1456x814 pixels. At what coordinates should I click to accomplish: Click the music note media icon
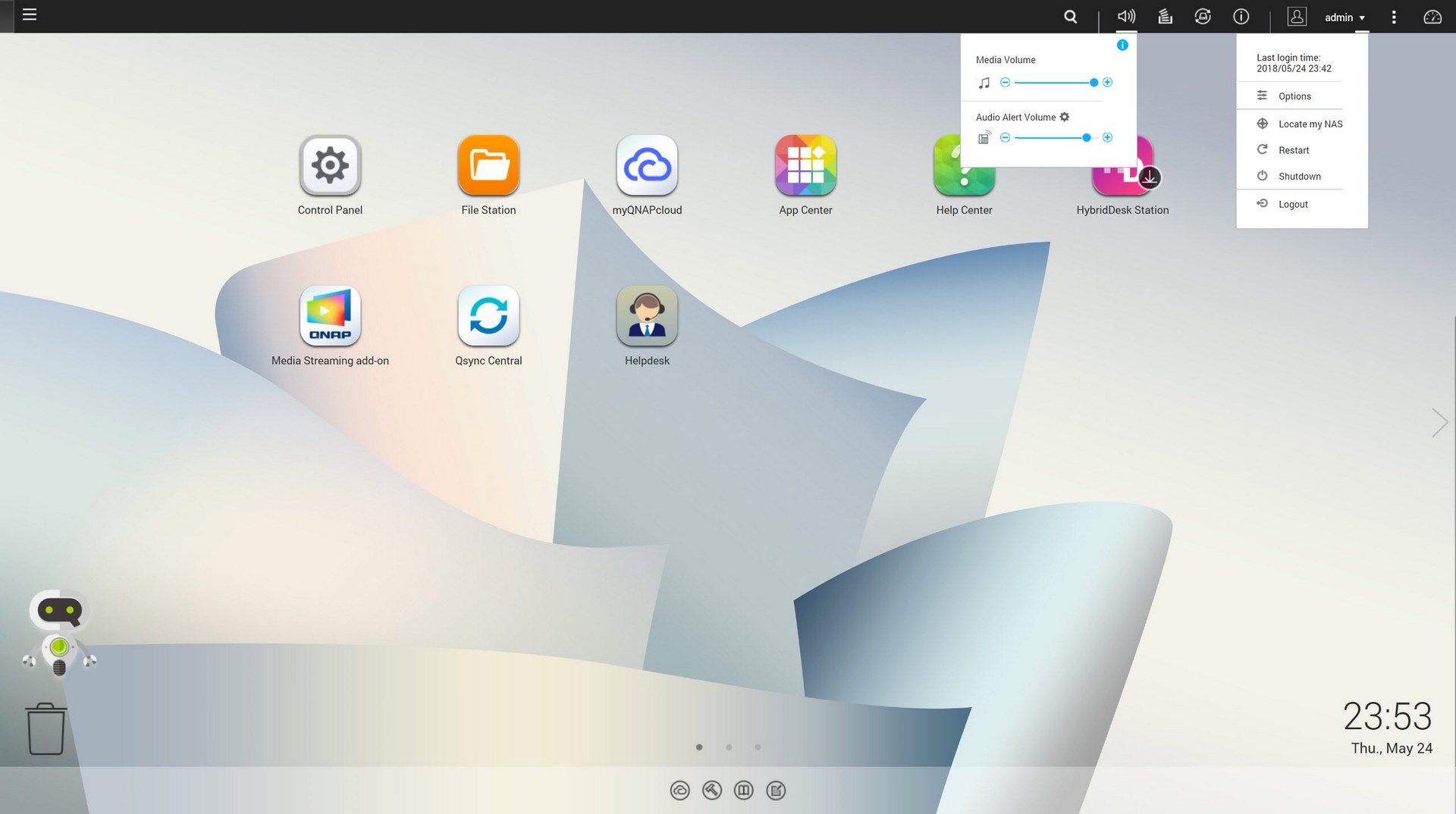(x=984, y=83)
